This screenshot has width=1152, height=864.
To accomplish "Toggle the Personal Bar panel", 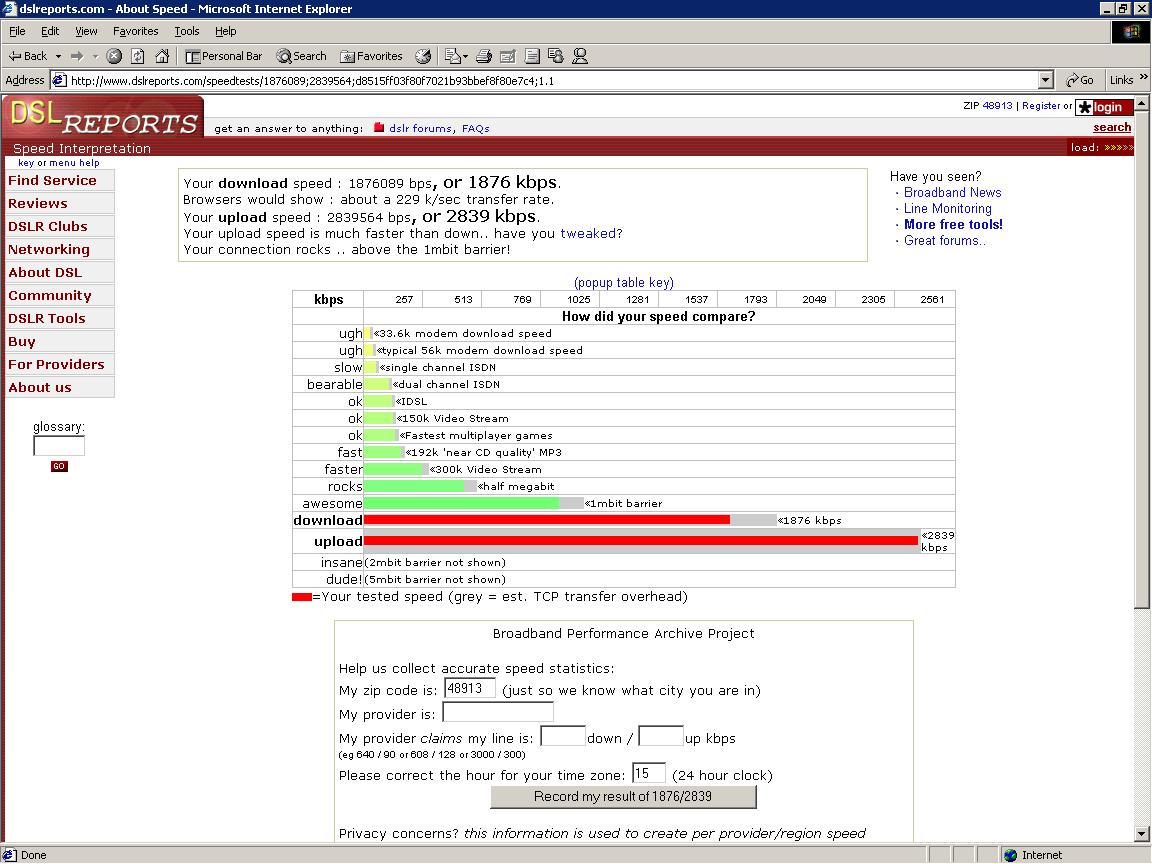I will [x=224, y=57].
